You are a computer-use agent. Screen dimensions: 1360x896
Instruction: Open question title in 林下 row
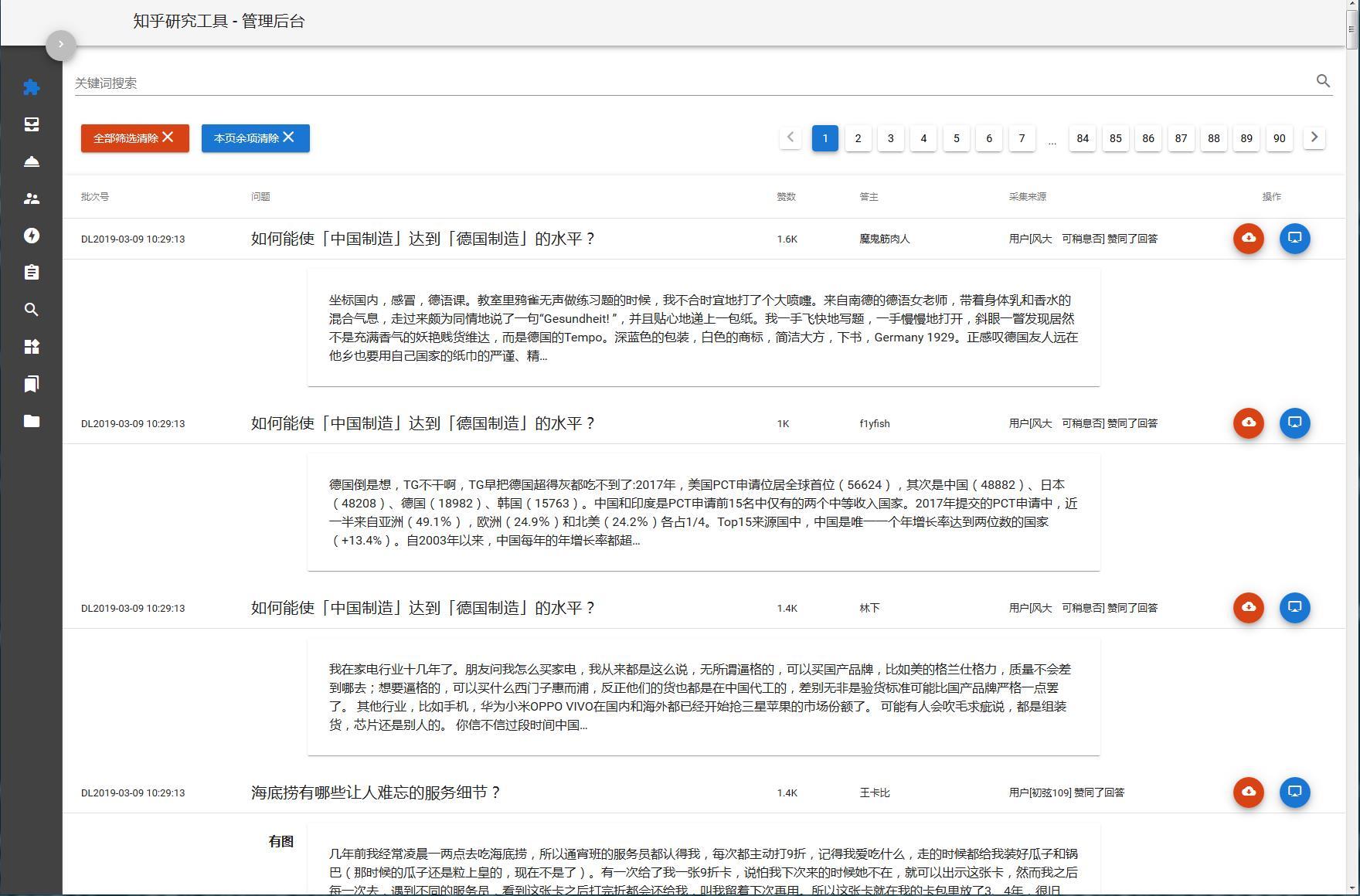point(423,608)
